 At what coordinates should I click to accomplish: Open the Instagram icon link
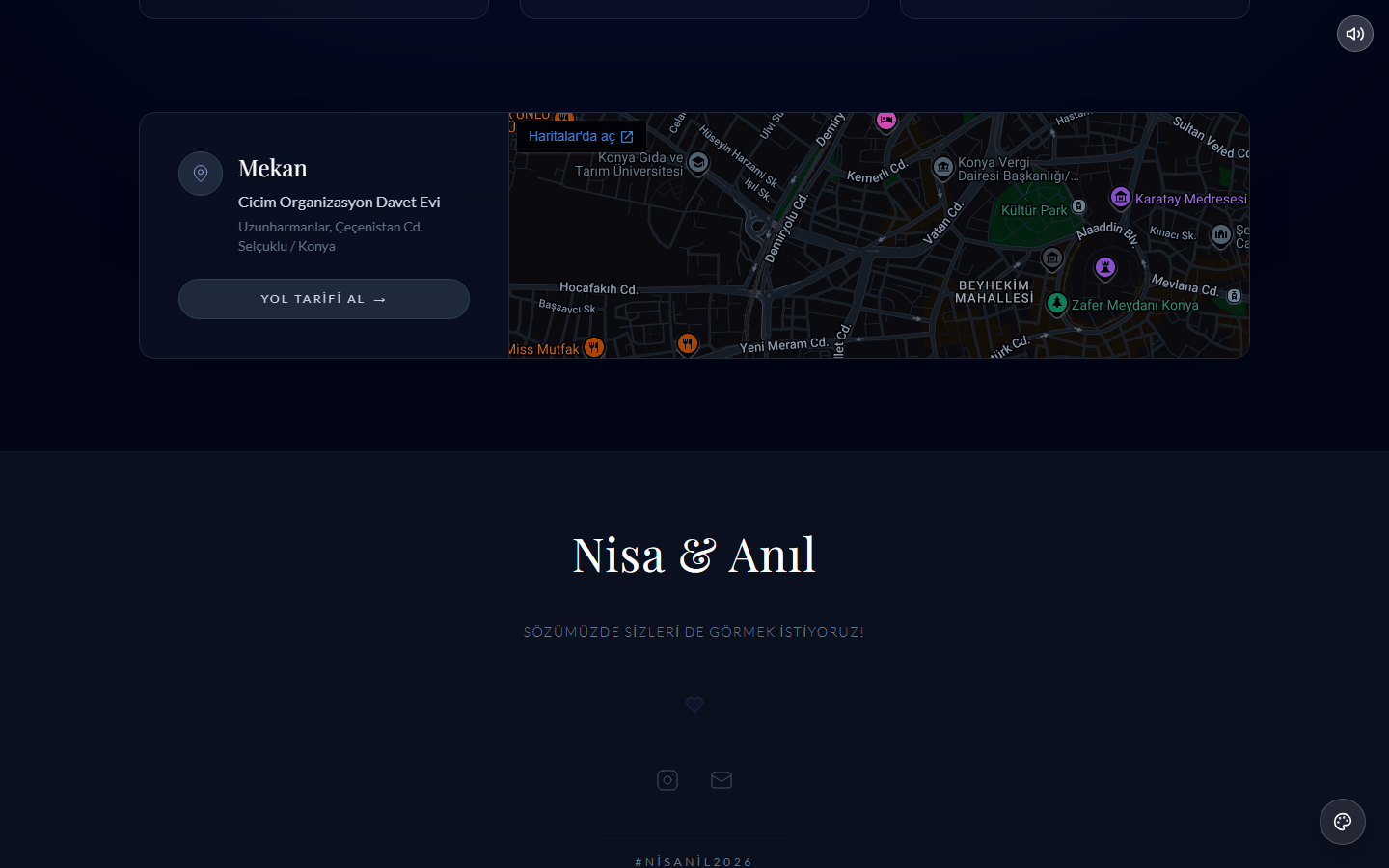(667, 780)
